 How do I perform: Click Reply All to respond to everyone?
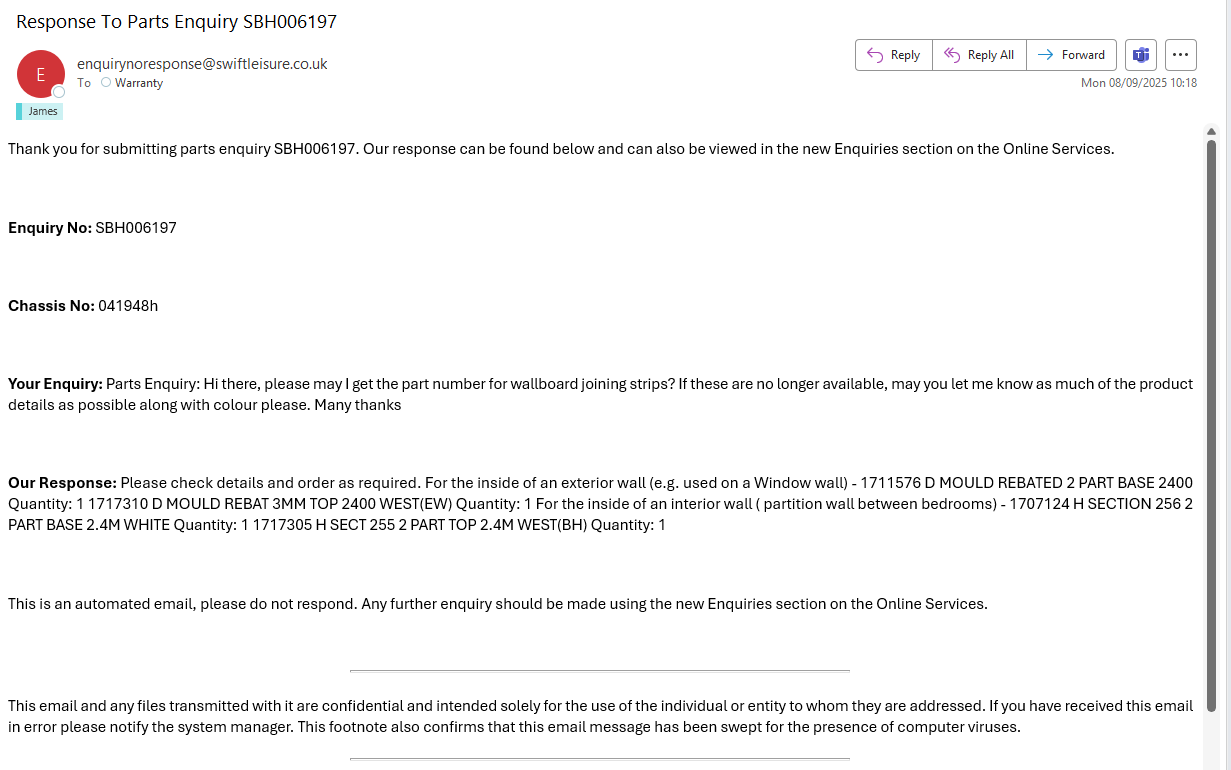click(979, 55)
